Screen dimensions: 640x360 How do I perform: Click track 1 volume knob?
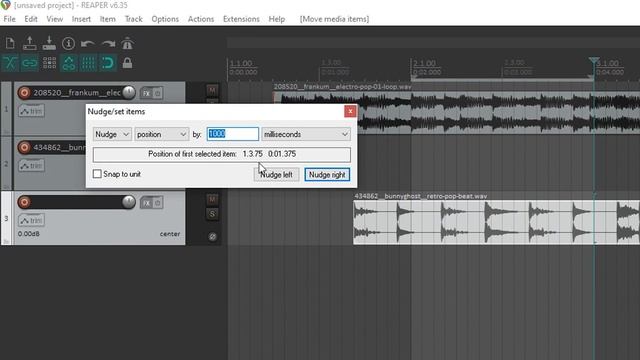click(x=129, y=93)
